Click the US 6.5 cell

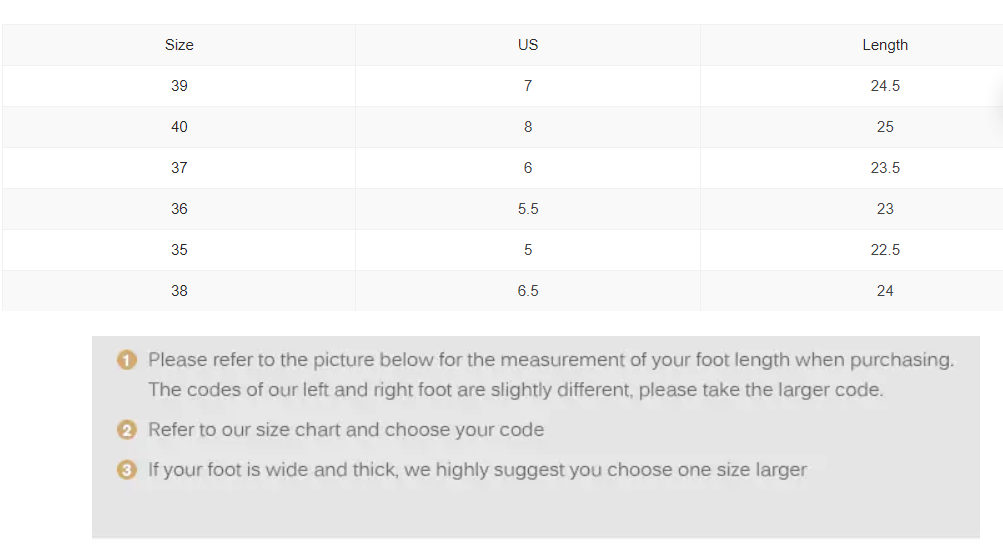528,291
